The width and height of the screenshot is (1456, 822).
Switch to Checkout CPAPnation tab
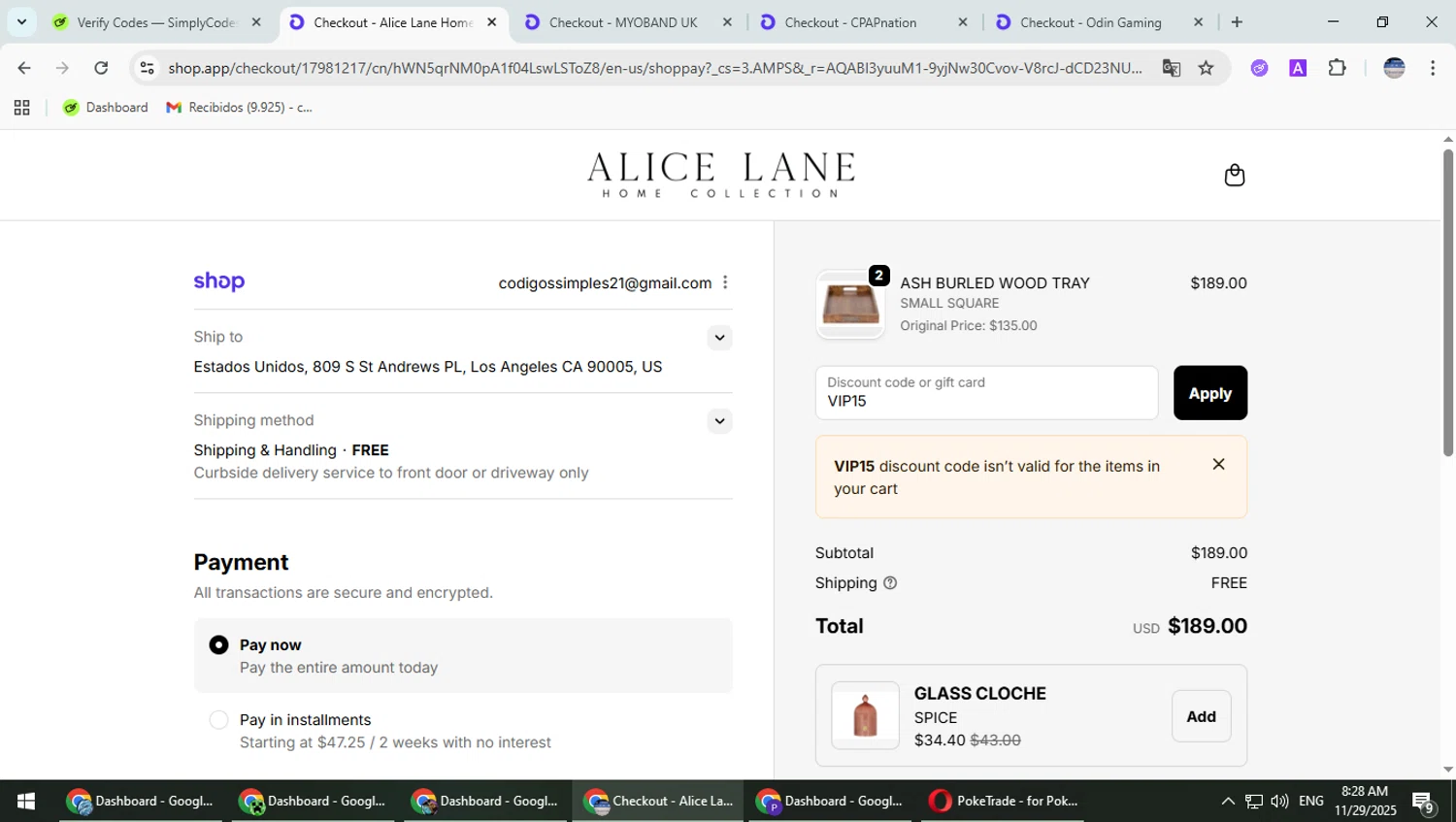click(849, 22)
